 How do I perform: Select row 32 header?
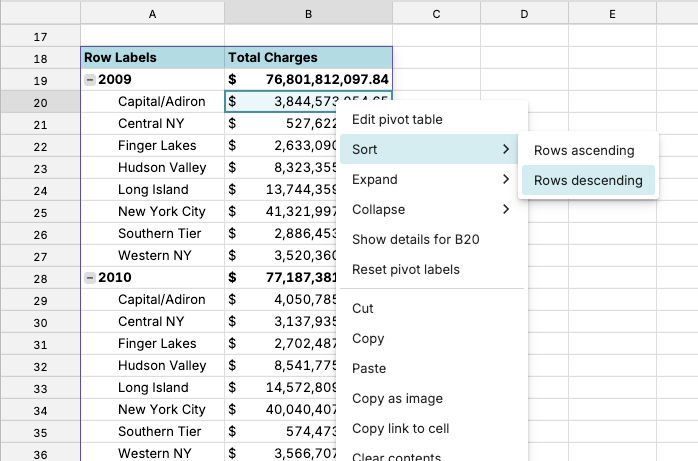41,367
